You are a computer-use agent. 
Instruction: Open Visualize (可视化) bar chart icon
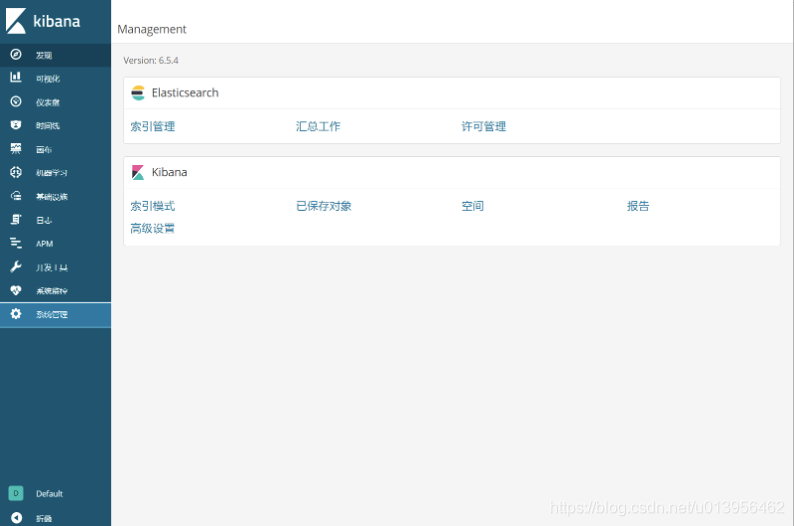pos(16,77)
